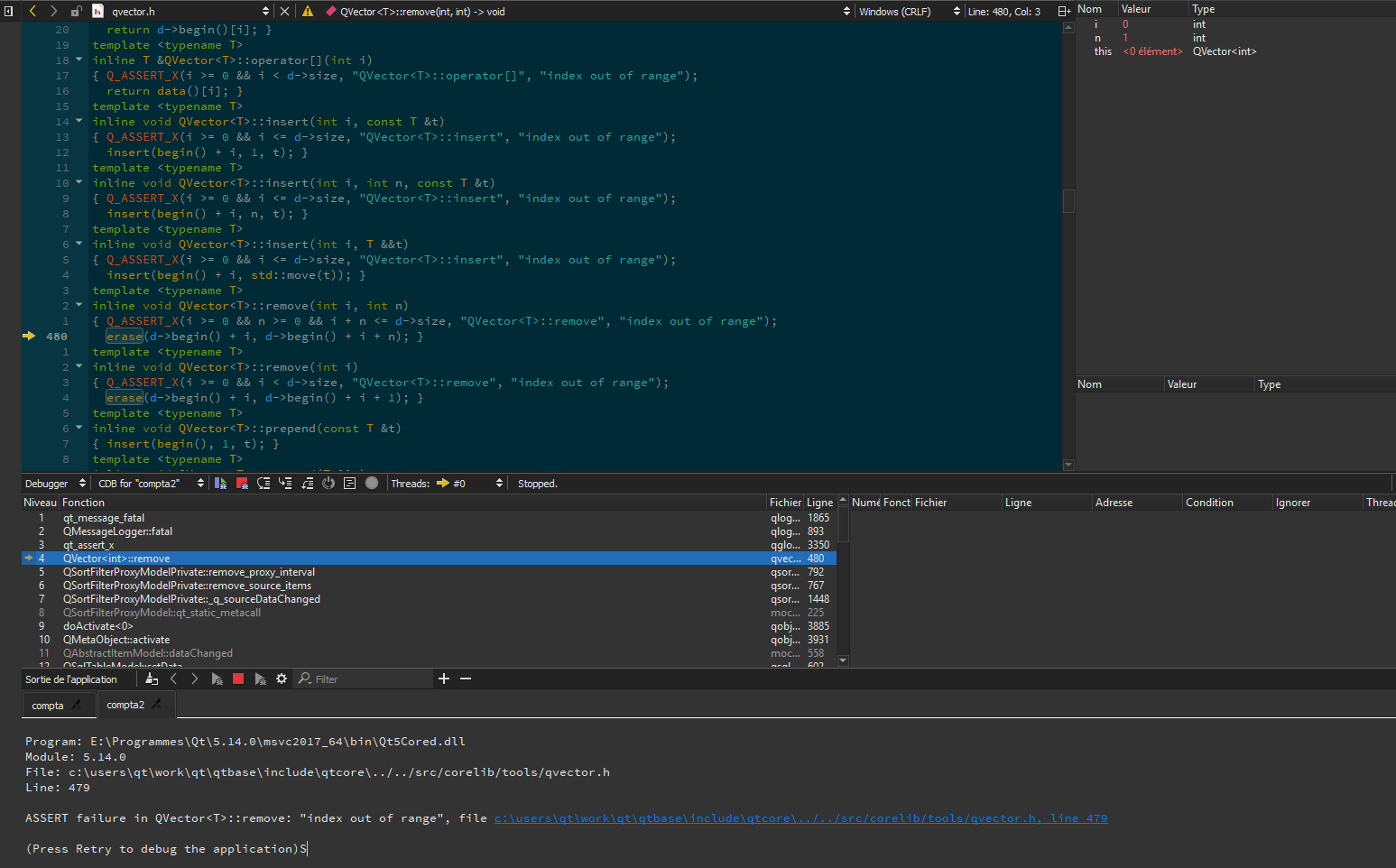Click the clear output broom icon

[x=152, y=679]
